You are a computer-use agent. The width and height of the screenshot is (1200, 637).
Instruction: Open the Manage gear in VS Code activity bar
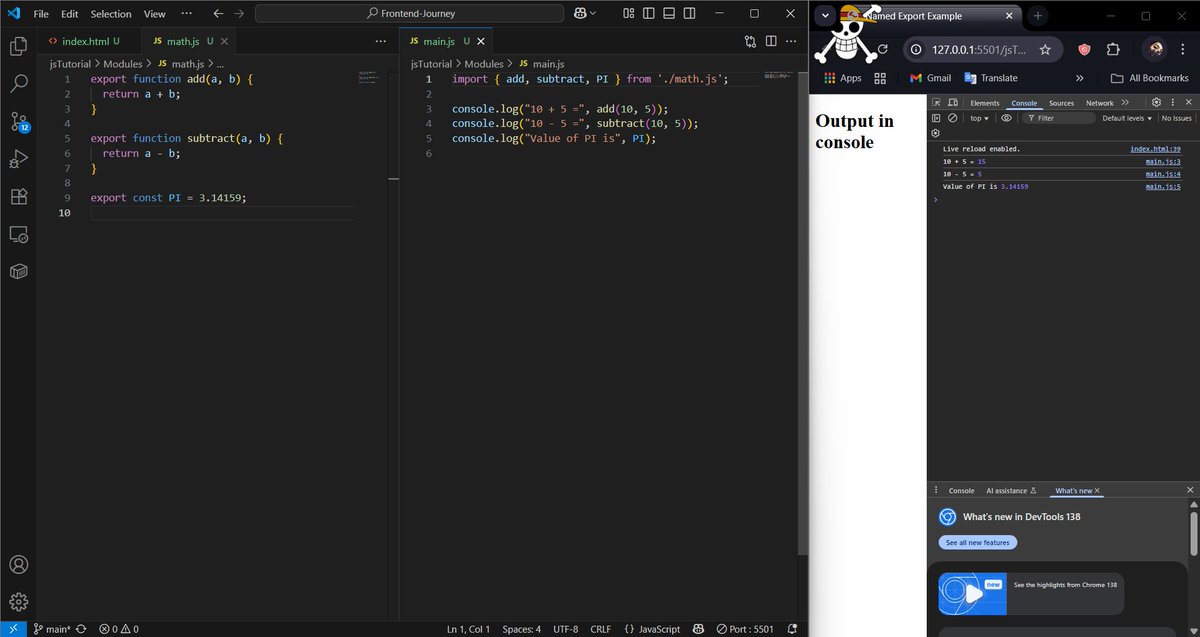(18, 602)
